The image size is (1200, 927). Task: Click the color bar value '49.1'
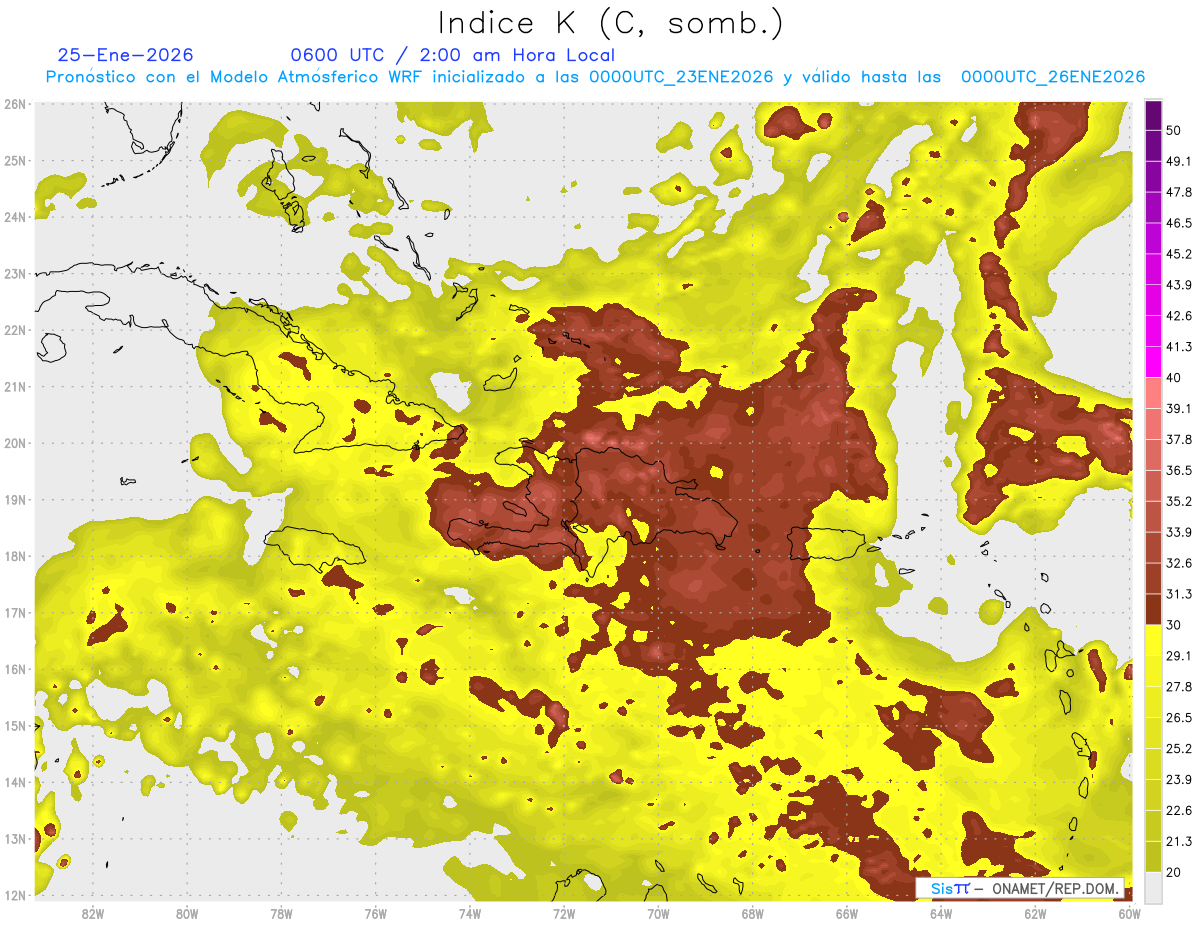(1179, 161)
